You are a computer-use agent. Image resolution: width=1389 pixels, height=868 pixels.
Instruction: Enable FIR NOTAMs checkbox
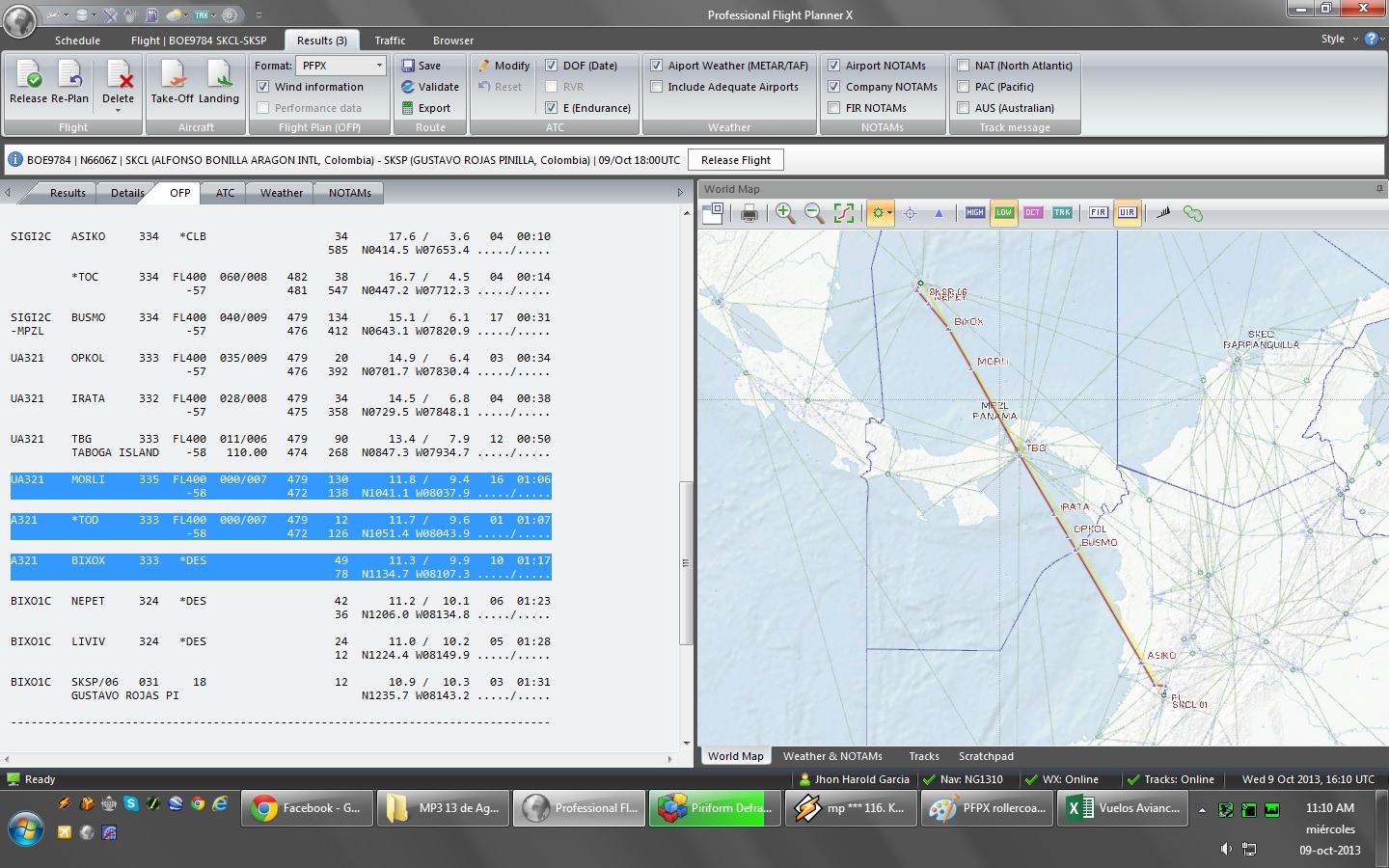tap(833, 108)
